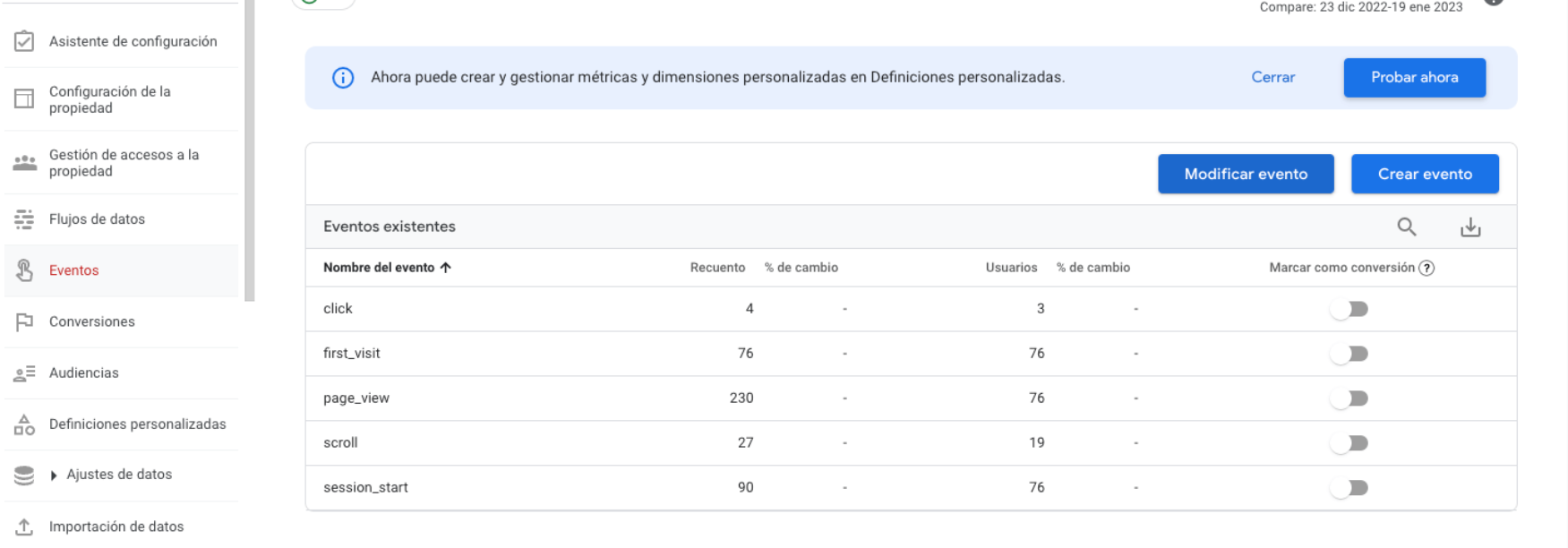Click the Crear evento button
Viewport: 1568px width, 548px height.
(x=1425, y=174)
